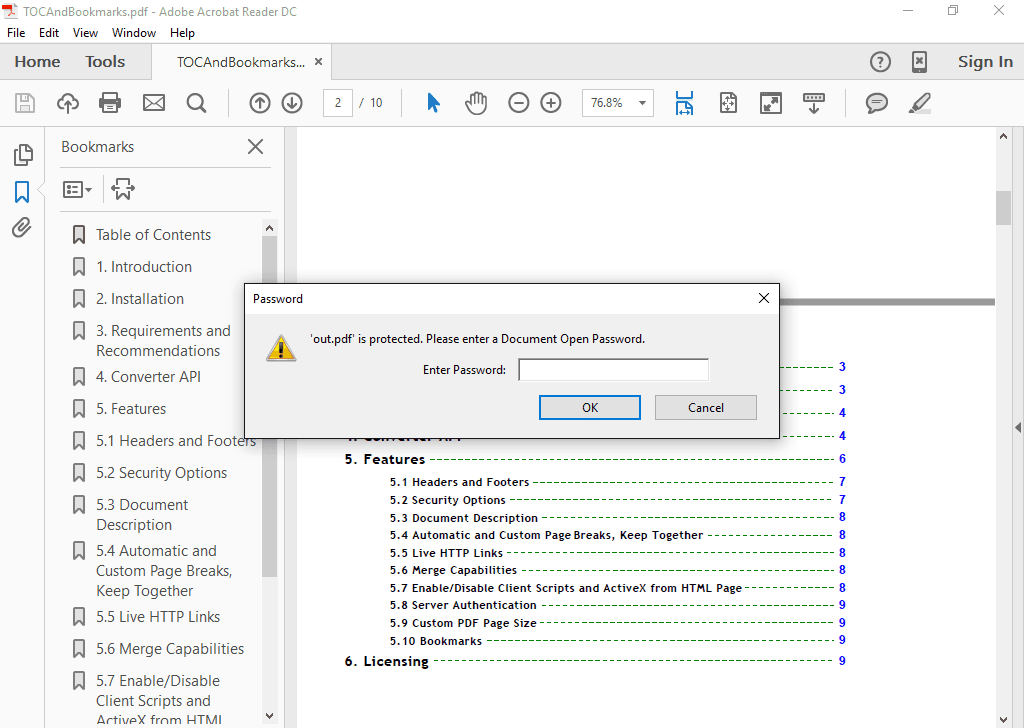Select the 5. Features bookmark

click(x=131, y=409)
